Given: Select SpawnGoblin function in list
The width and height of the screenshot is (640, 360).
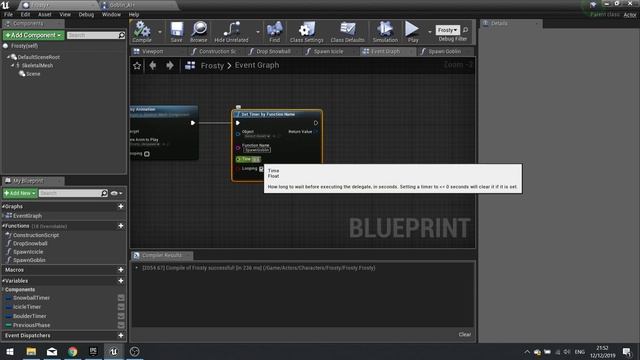Looking at the screenshot, I should (x=29, y=260).
